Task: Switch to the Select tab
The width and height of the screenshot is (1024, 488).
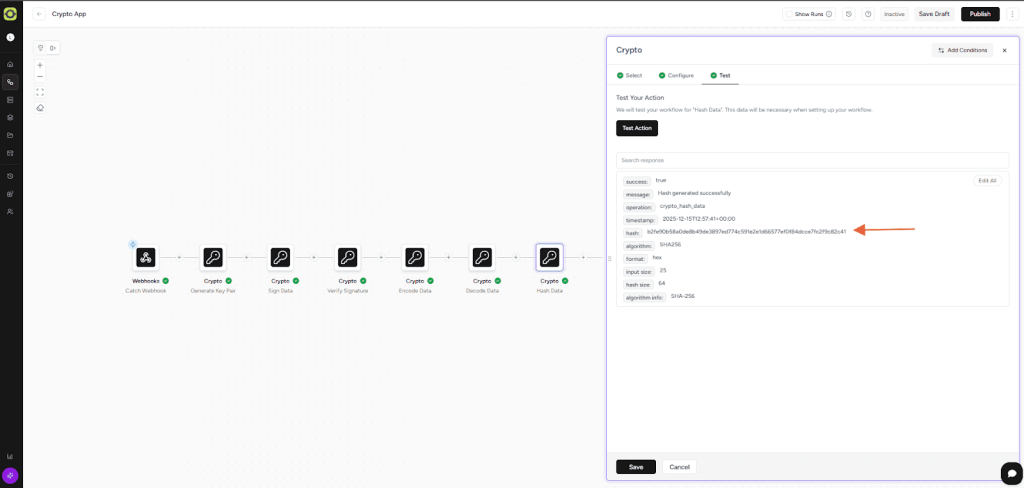Action: [629, 75]
